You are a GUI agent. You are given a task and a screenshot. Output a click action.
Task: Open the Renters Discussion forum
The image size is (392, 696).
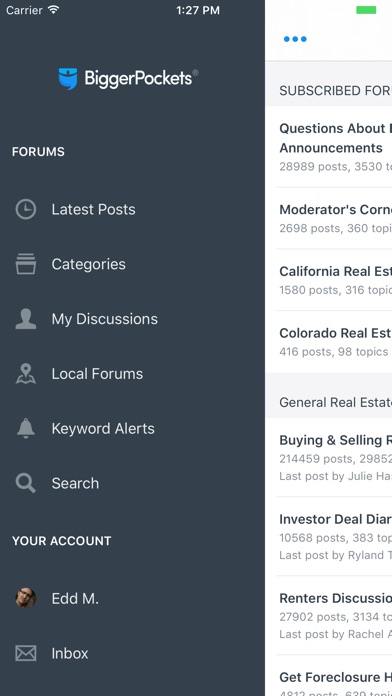pos(329,615)
